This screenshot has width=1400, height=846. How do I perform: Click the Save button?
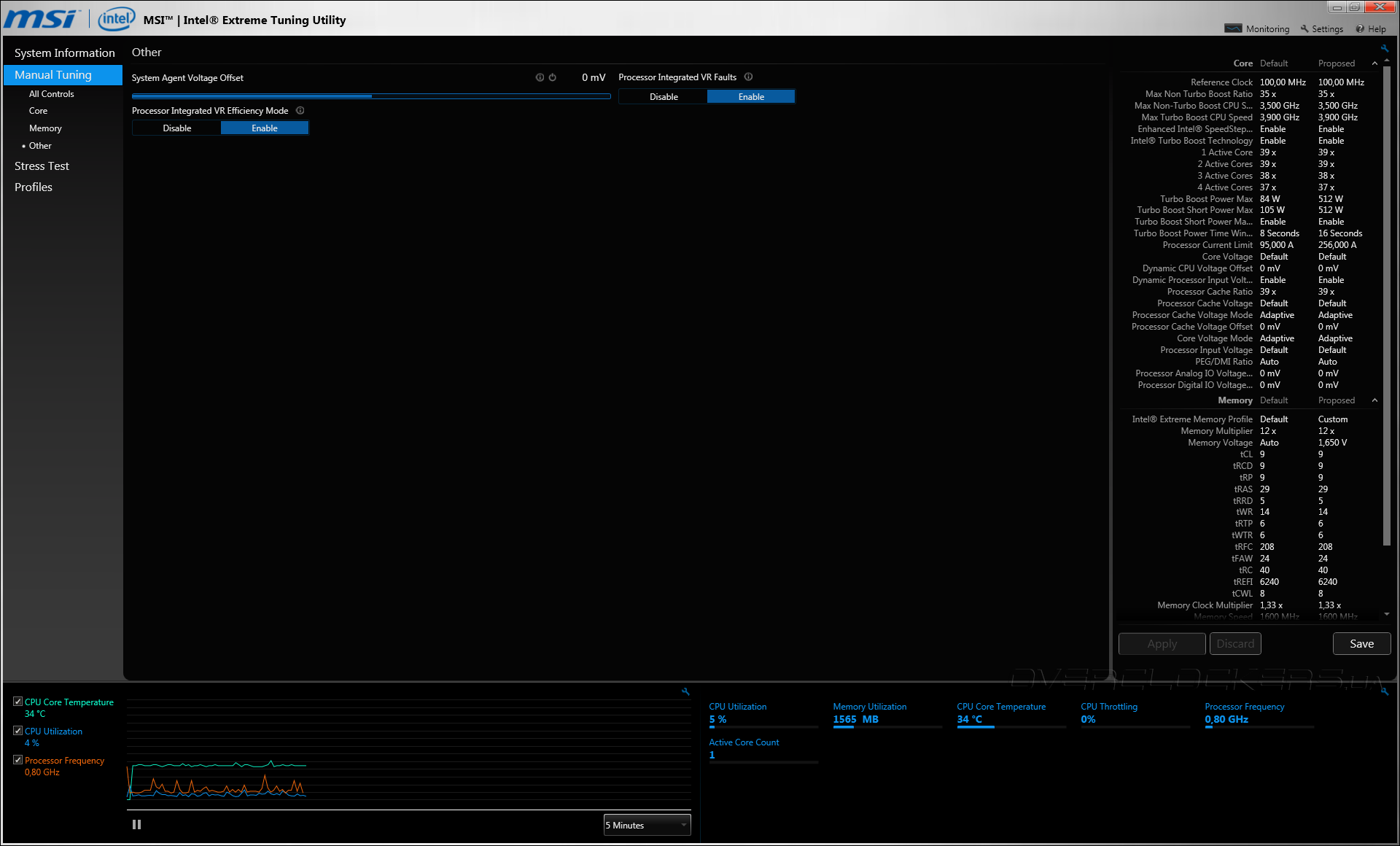click(x=1361, y=644)
